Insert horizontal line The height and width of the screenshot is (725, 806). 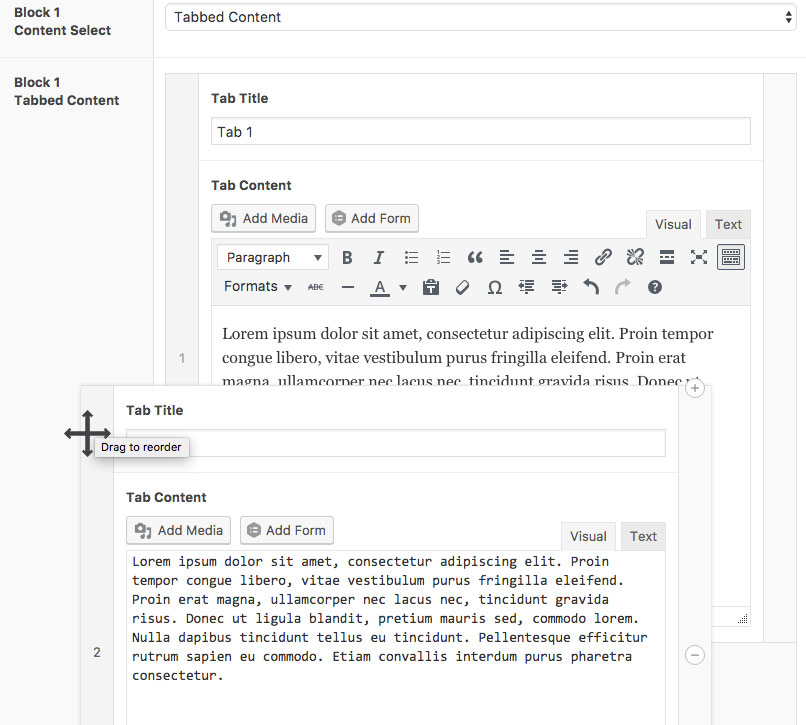click(348, 287)
